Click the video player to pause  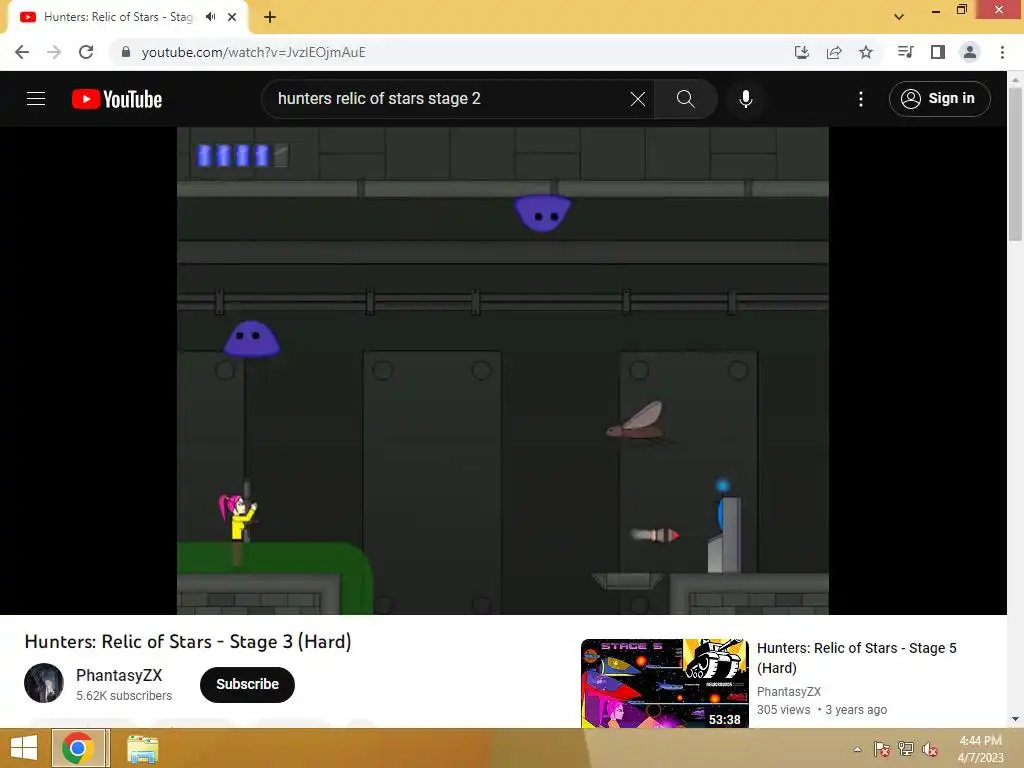503,370
